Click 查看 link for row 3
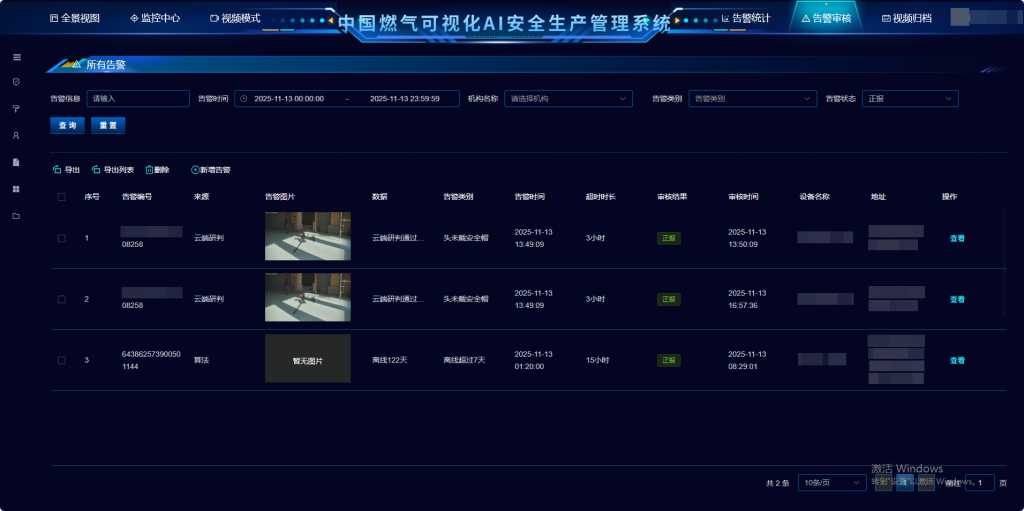Image resolution: width=1024 pixels, height=511 pixels. (x=957, y=360)
